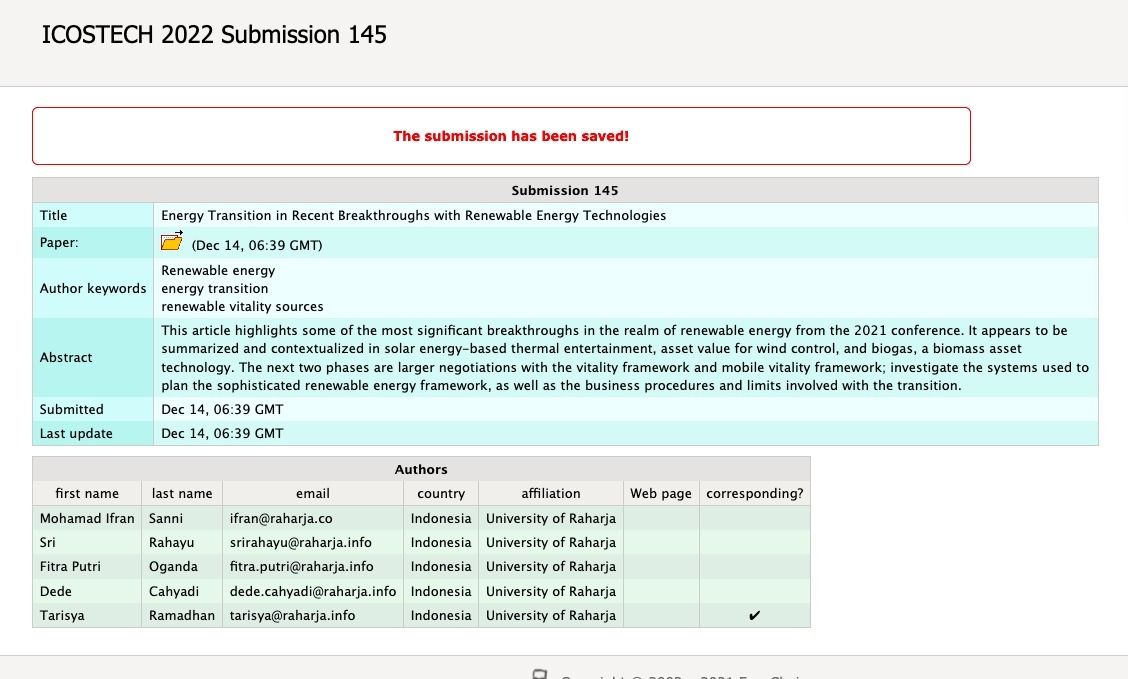Click last name 'Ramadhan'
The width and height of the screenshot is (1128, 679).
[x=182, y=616]
